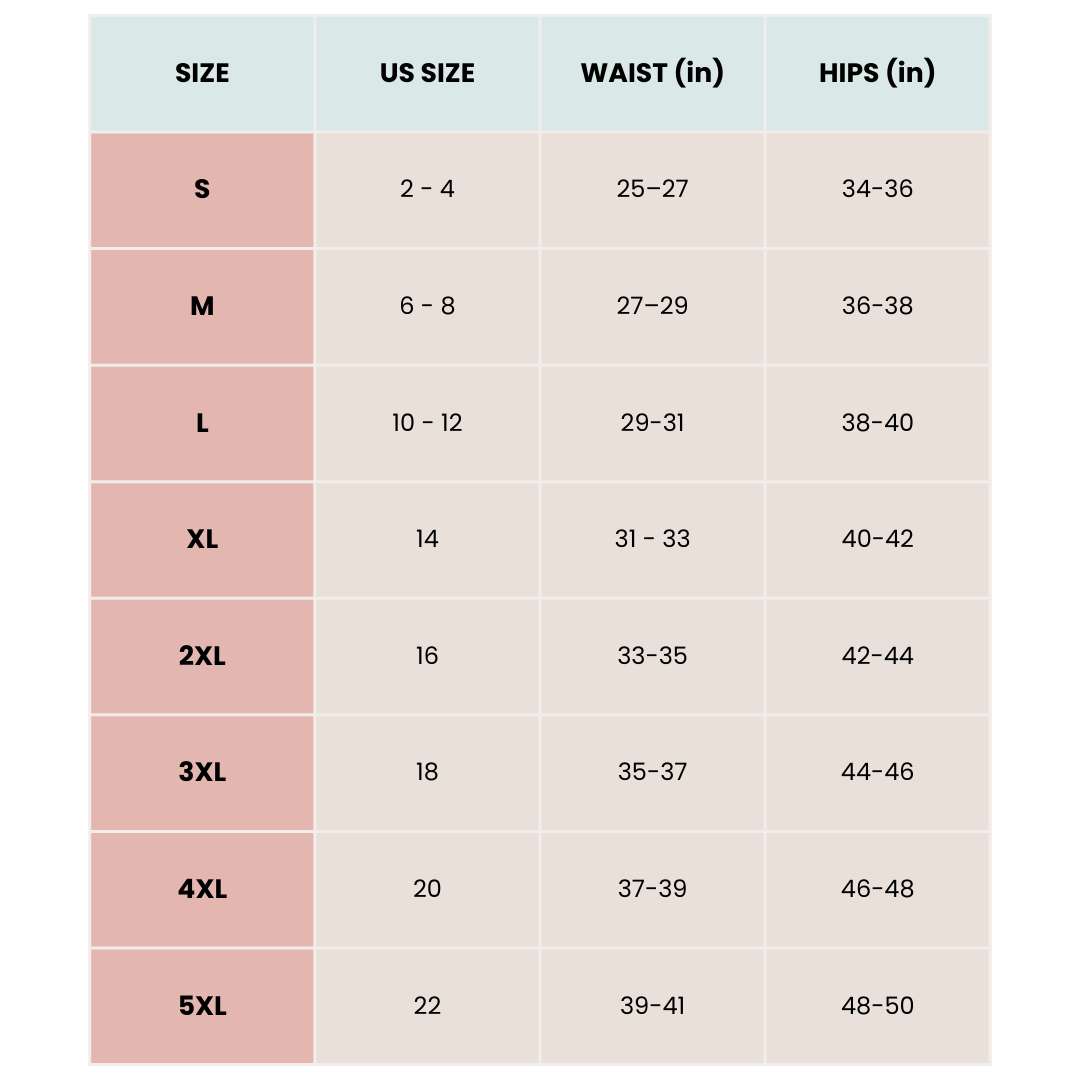The height and width of the screenshot is (1080, 1080).
Task: Click the hips 42-44 cell
Action: (877, 656)
